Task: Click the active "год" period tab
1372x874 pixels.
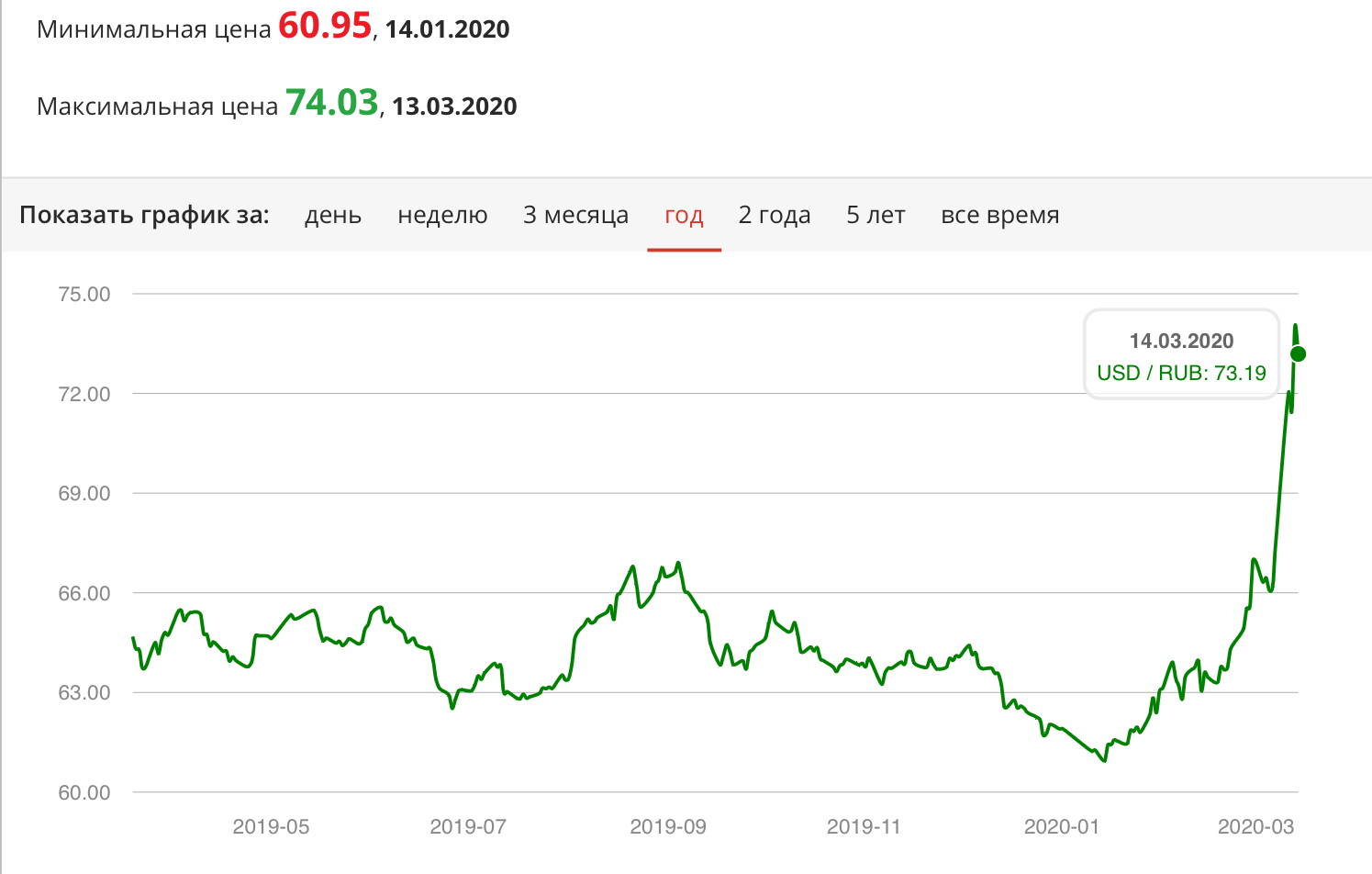Action: [x=684, y=216]
